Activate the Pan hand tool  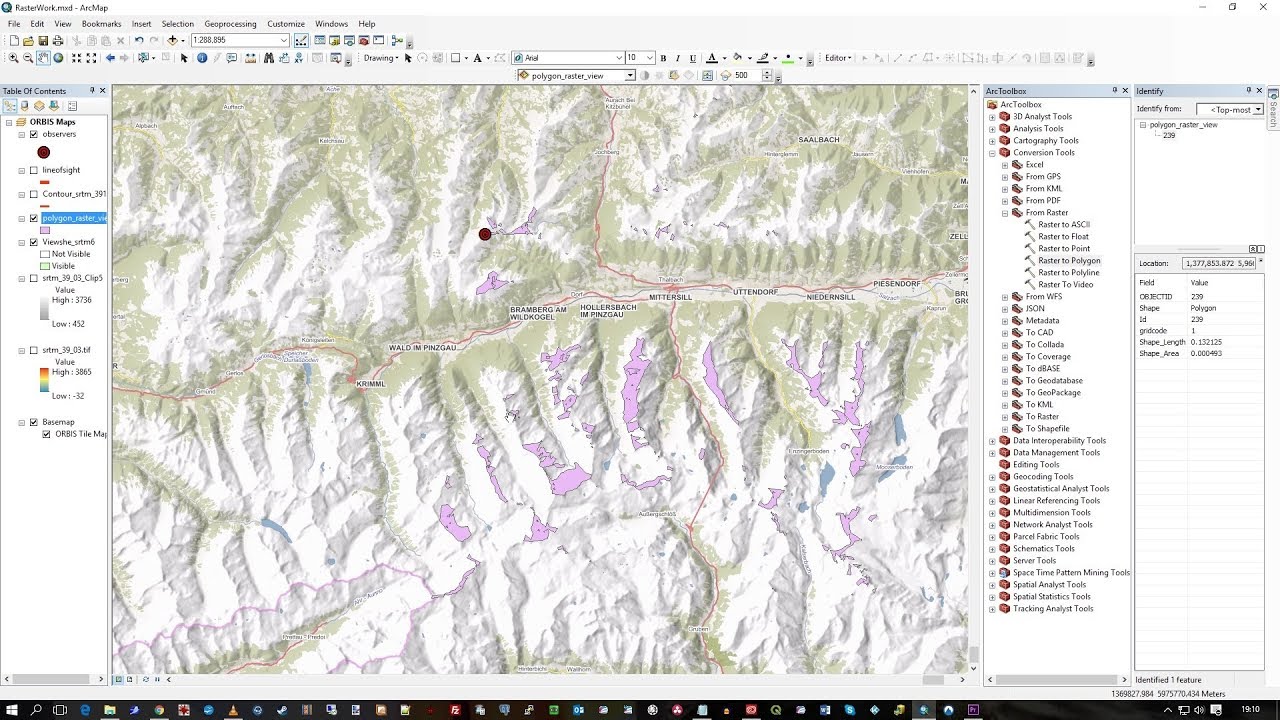tap(43, 58)
